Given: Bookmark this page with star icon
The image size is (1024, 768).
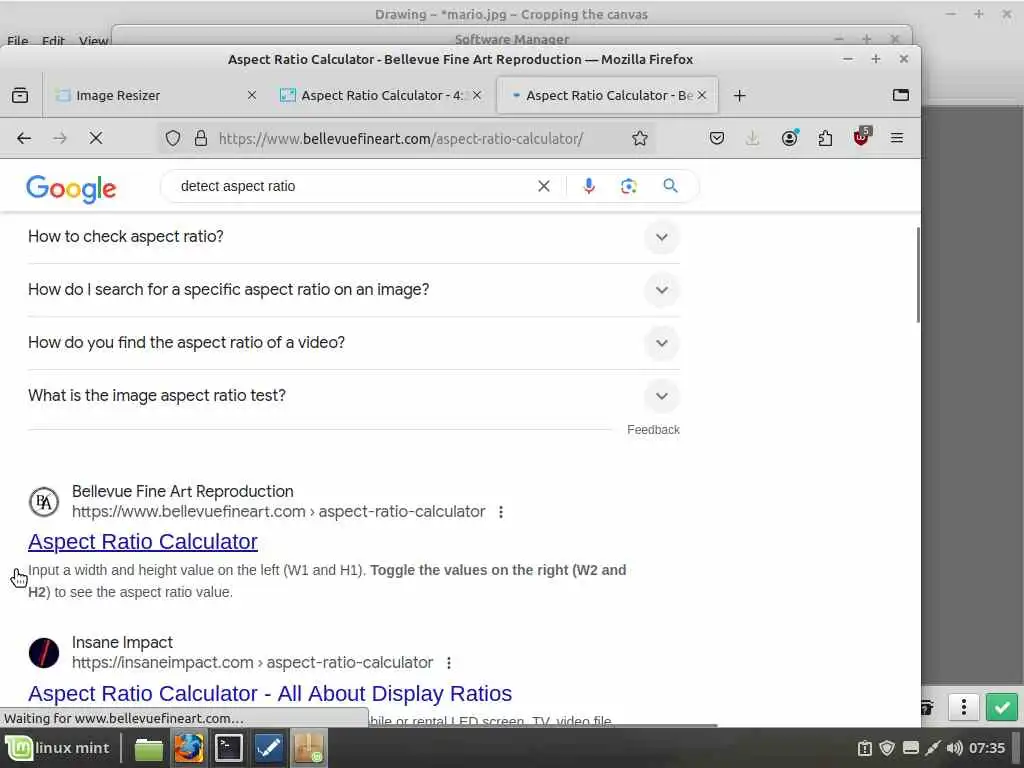Looking at the screenshot, I should point(640,138).
